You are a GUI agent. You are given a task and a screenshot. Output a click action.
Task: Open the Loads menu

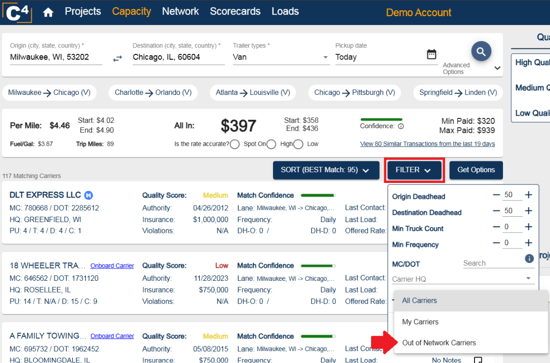coord(285,11)
